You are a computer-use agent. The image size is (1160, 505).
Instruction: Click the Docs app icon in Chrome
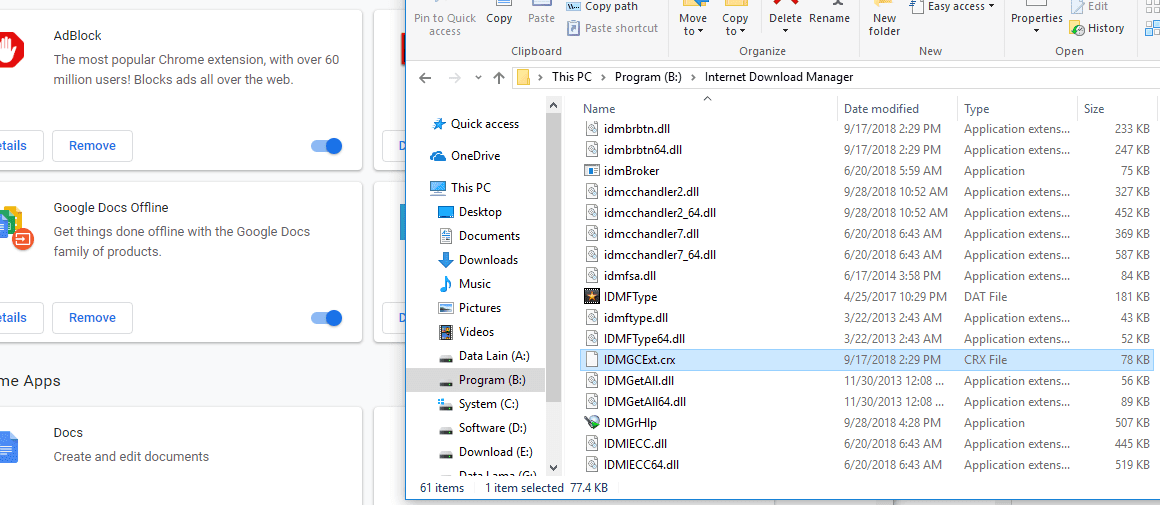coord(9,447)
